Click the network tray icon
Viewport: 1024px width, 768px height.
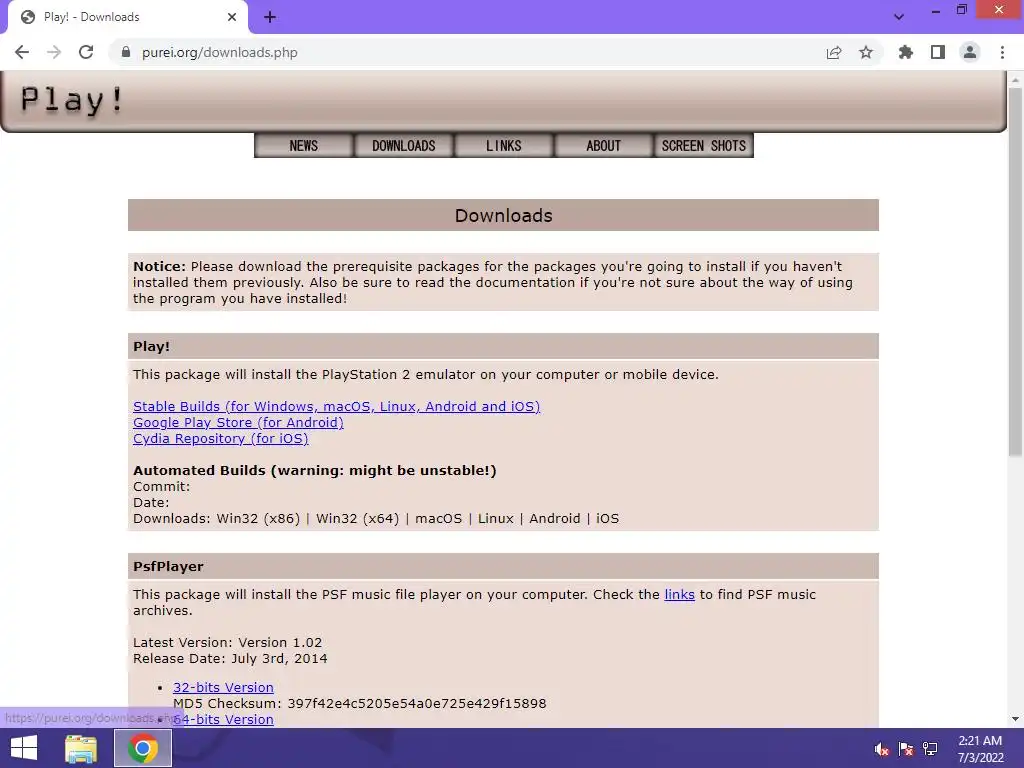tap(930, 749)
